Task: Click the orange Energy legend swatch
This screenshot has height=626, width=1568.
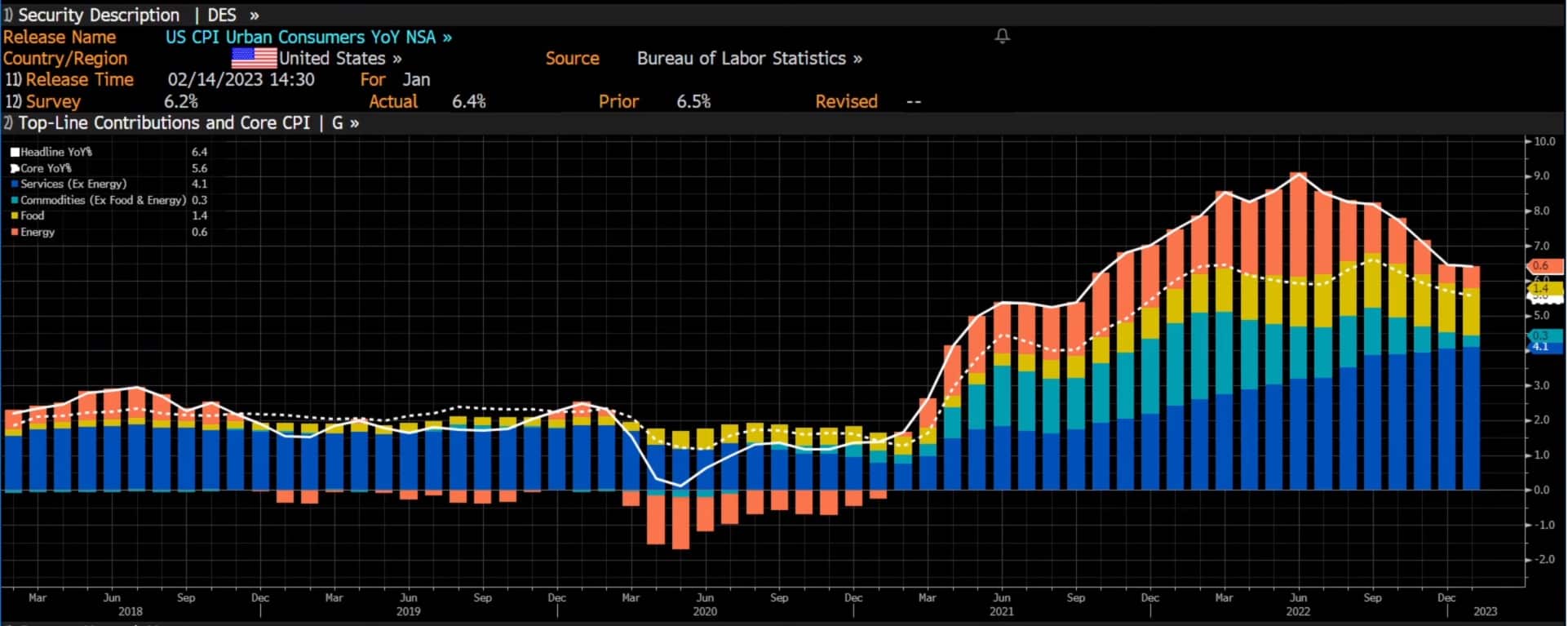Action: [15, 232]
